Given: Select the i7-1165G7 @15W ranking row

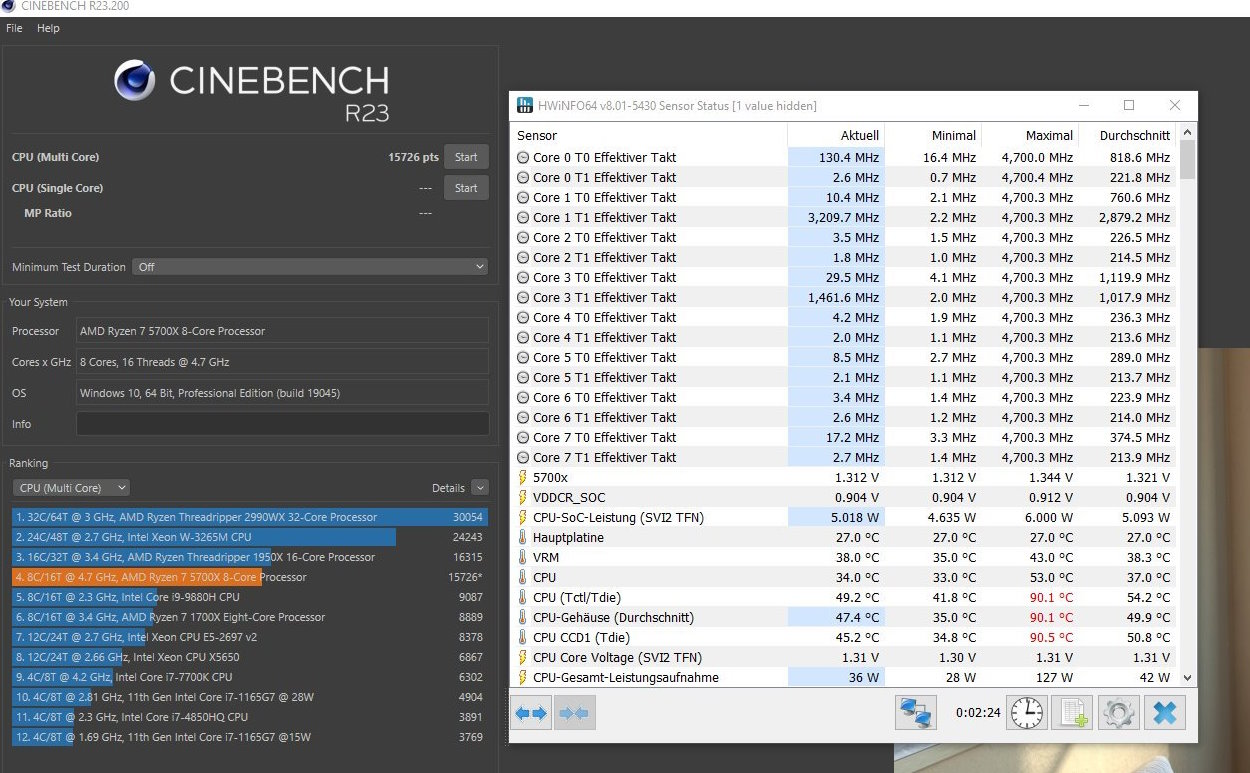Looking at the screenshot, I should click(x=250, y=737).
